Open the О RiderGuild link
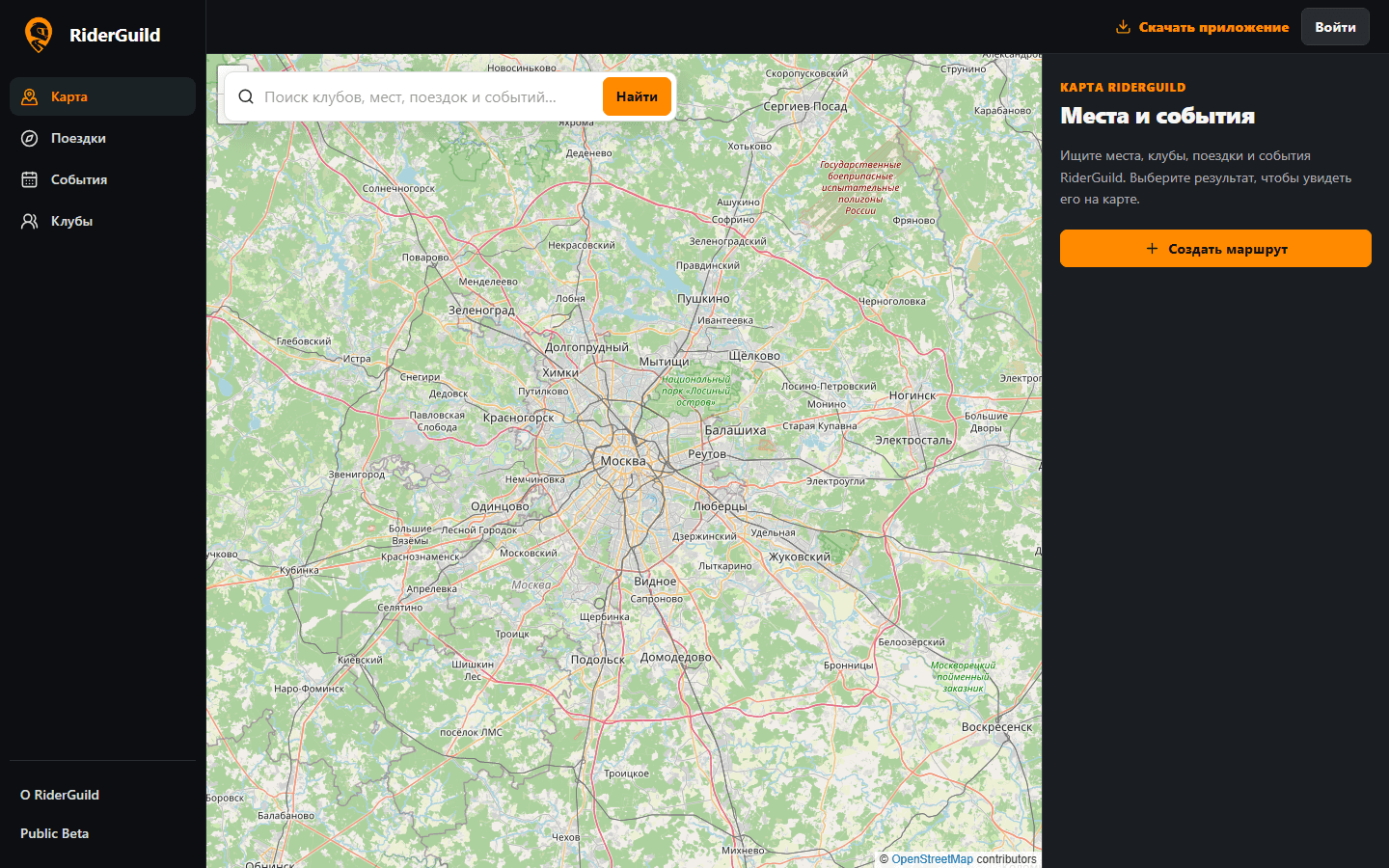The width and height of the screenshot is (1389, 868). click(60, 795)
